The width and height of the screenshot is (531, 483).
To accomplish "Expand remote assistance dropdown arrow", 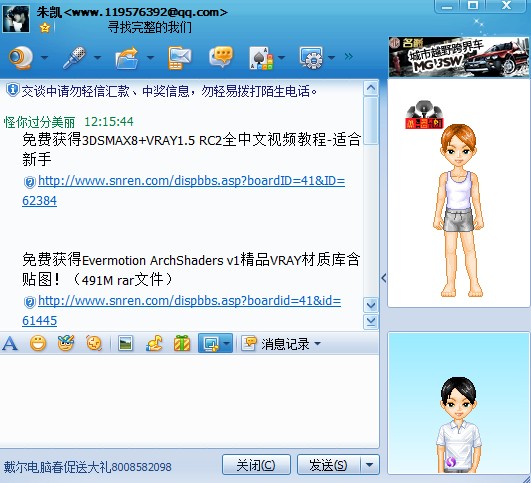I will (332, 58).
